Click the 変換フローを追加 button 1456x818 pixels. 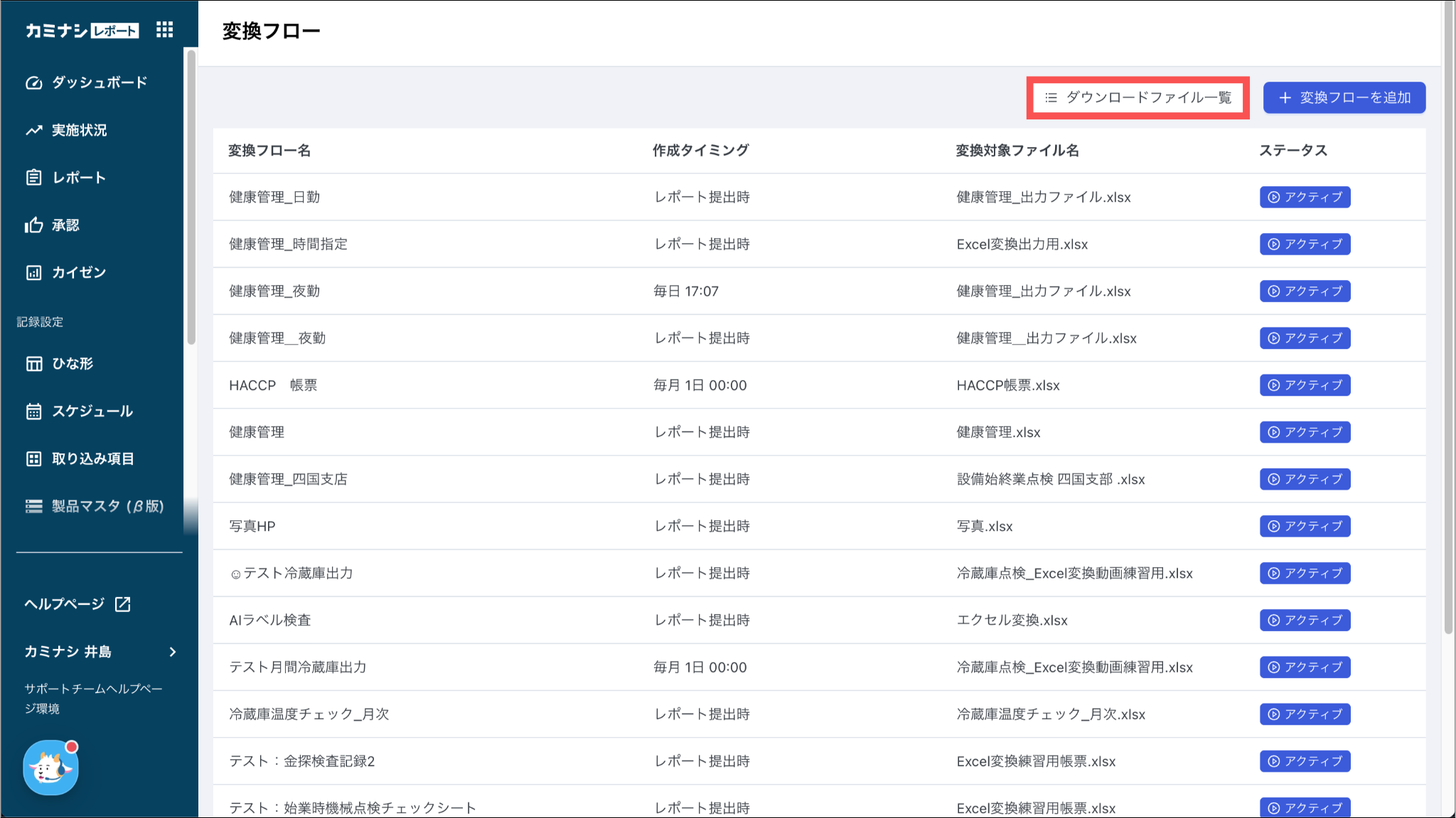coord(1344,97)
